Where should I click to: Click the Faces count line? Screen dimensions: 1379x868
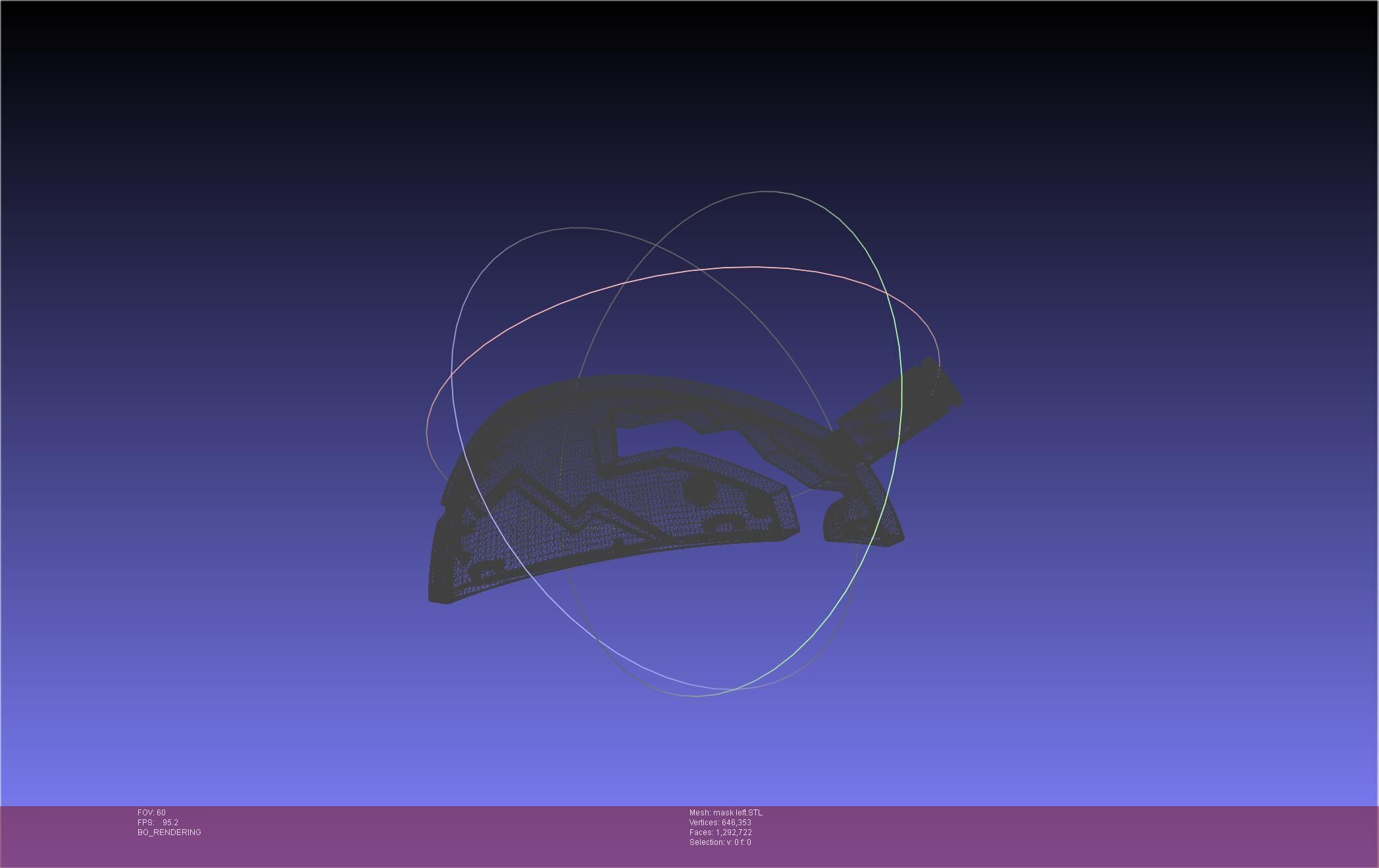point(720,832)
